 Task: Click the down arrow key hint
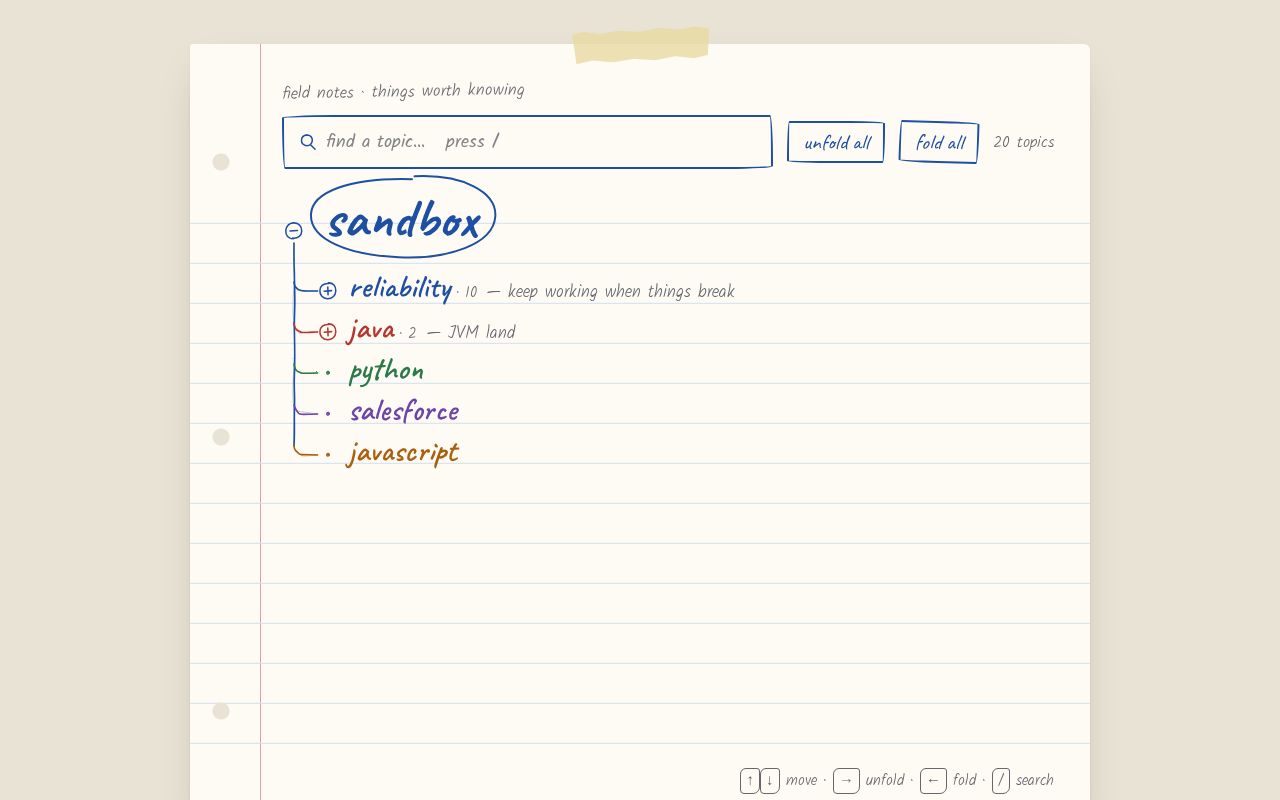[770, 781]
